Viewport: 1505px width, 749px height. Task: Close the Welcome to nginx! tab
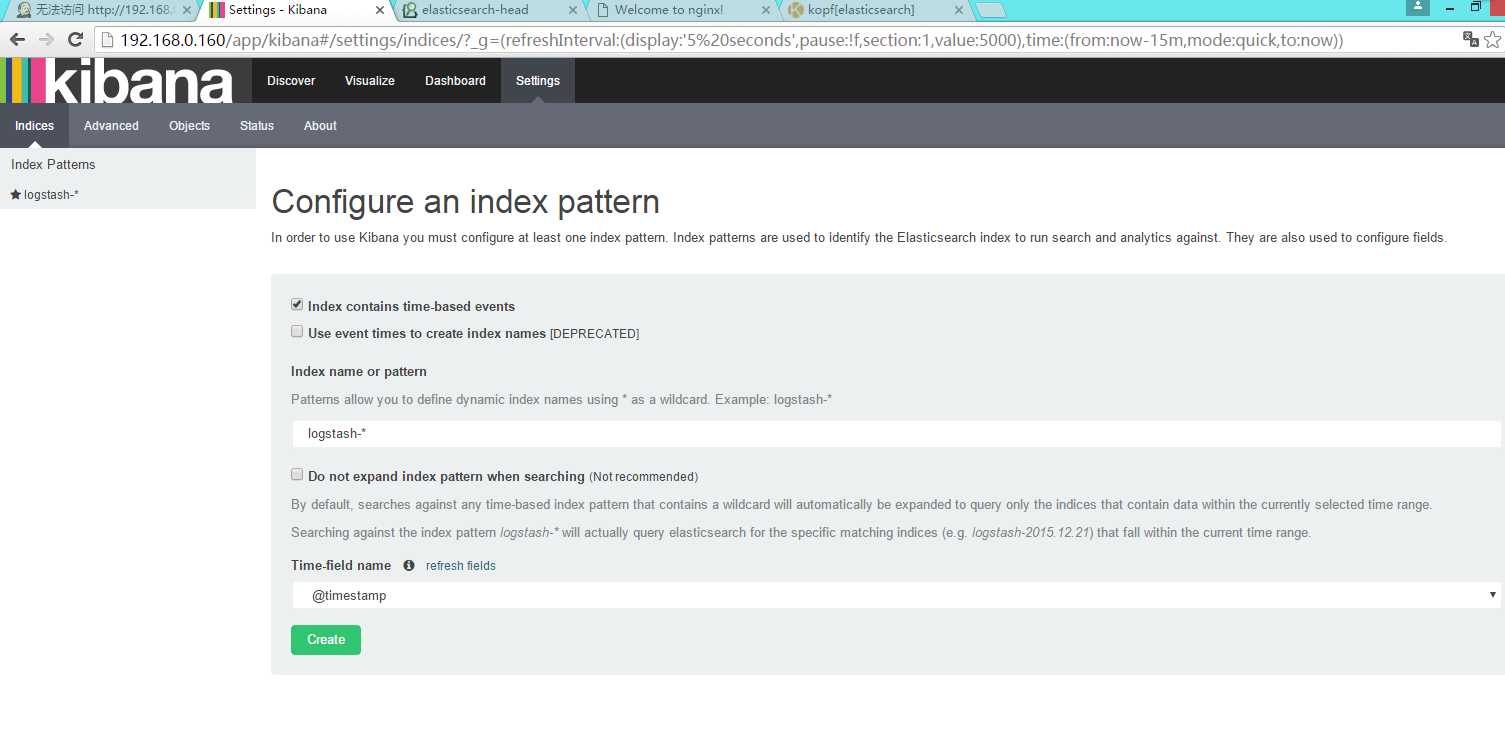pos(765,10)
